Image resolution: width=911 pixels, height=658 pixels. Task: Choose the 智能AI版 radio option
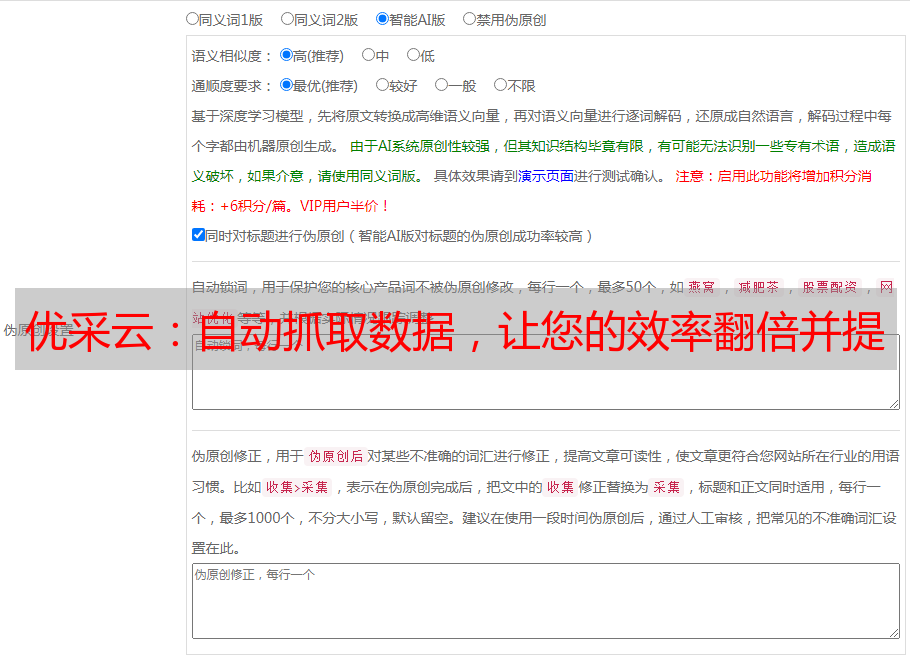click(382, 19)
